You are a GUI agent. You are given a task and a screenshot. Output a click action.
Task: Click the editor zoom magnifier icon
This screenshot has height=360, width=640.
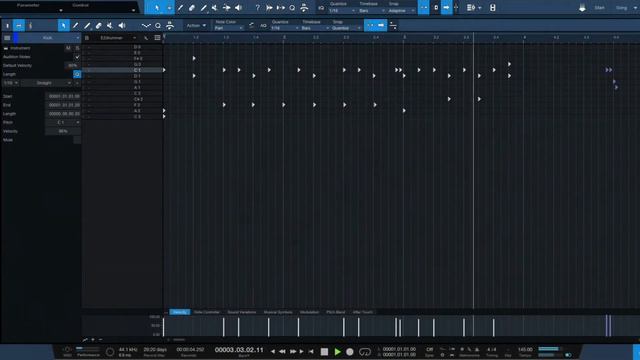158,26
